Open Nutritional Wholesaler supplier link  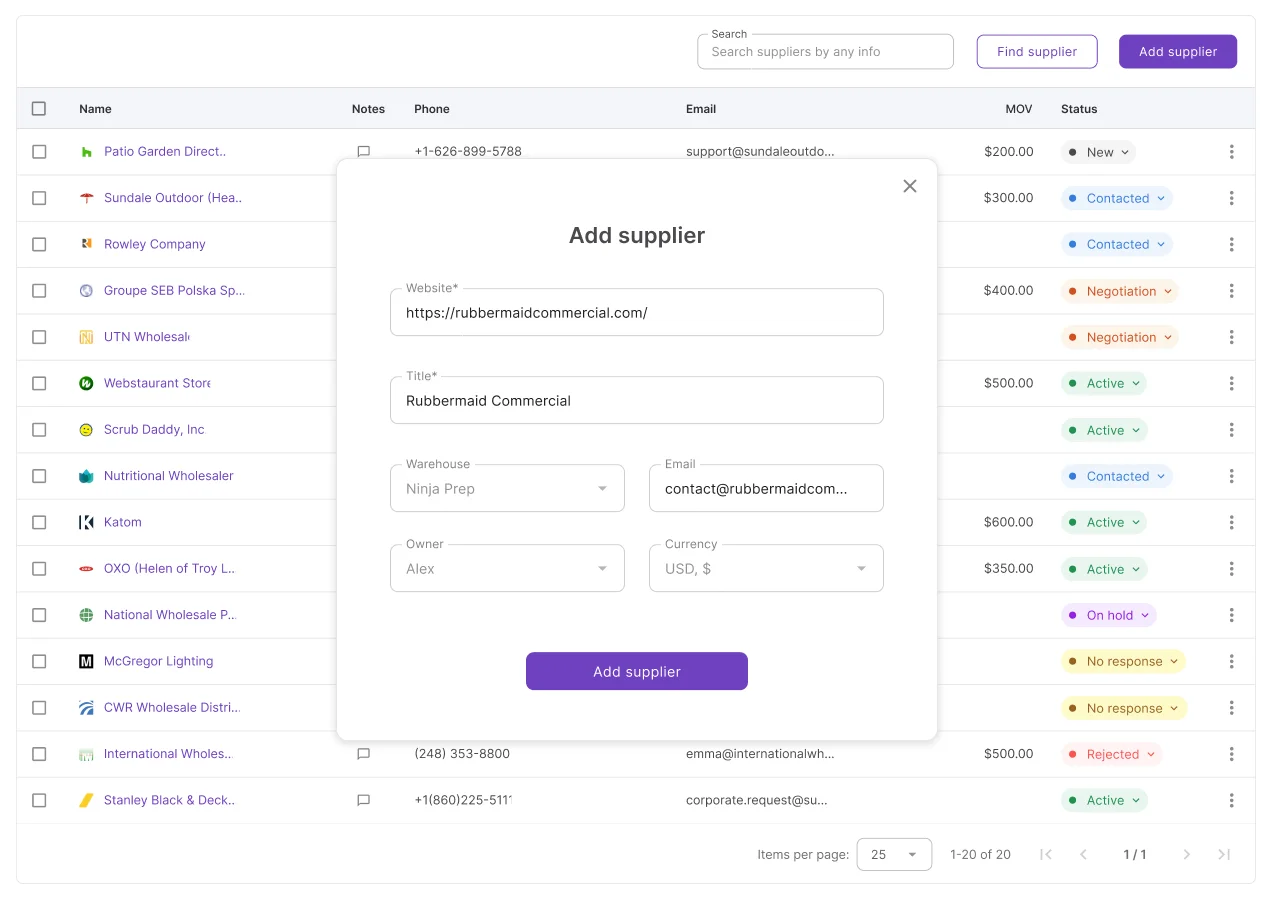click(169, 476)
